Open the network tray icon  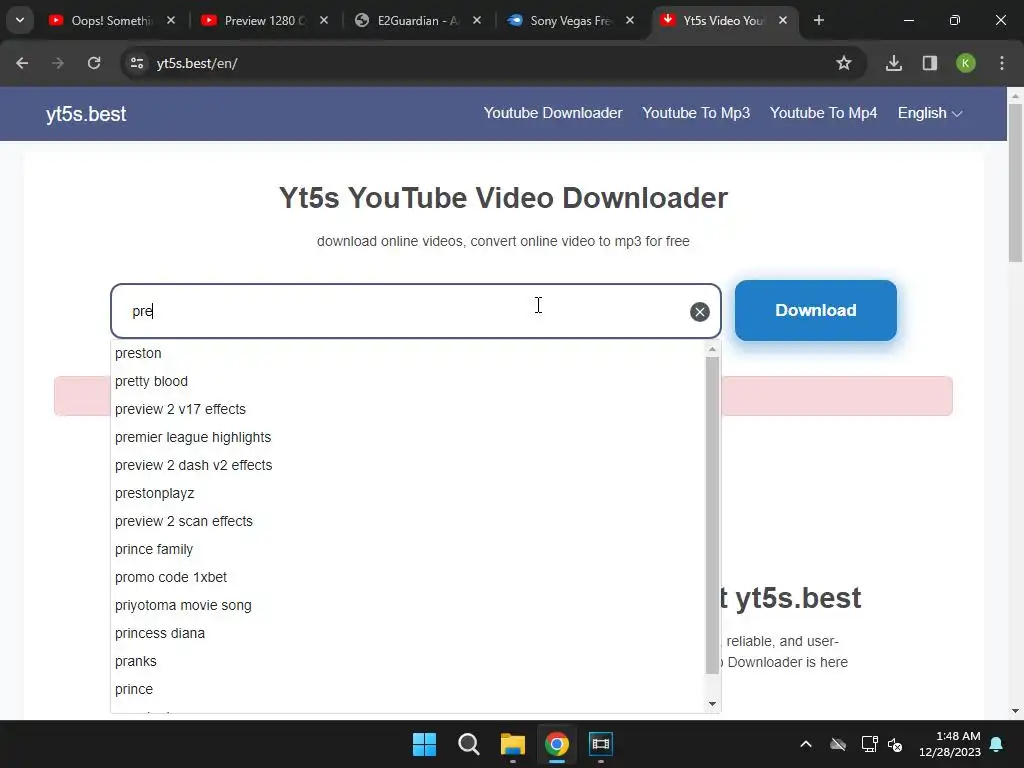click(869, 744)
